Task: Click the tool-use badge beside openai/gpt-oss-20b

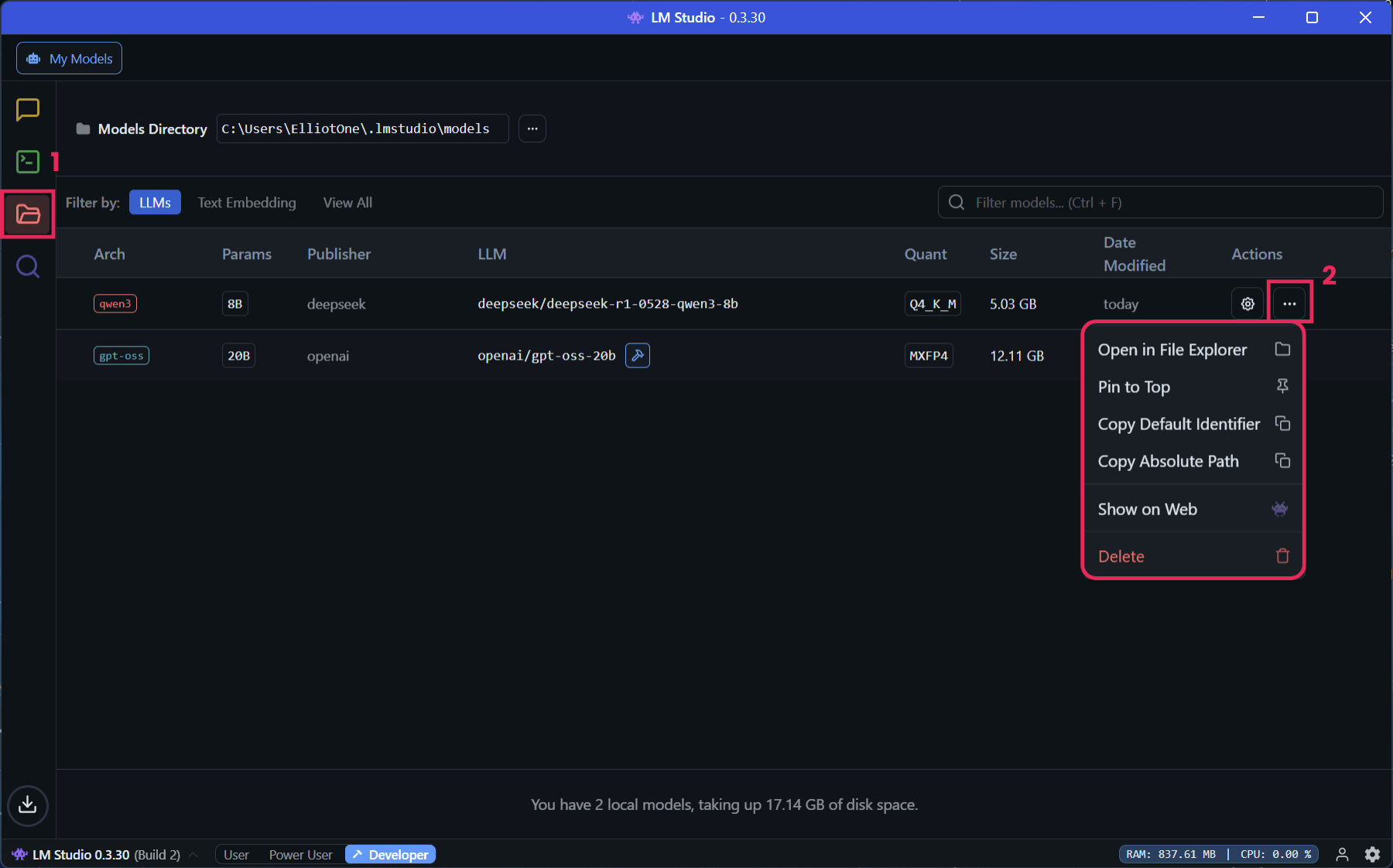Action: pyautogui.click(x=638, y=356)
